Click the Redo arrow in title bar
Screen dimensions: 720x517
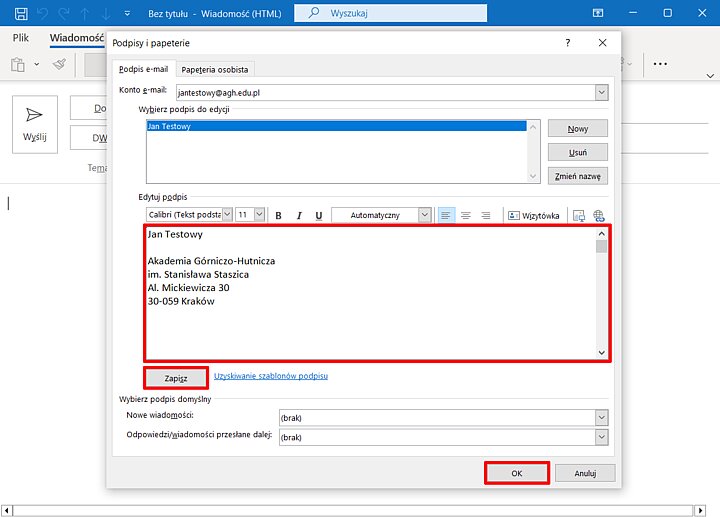click(x=64, y=13)
